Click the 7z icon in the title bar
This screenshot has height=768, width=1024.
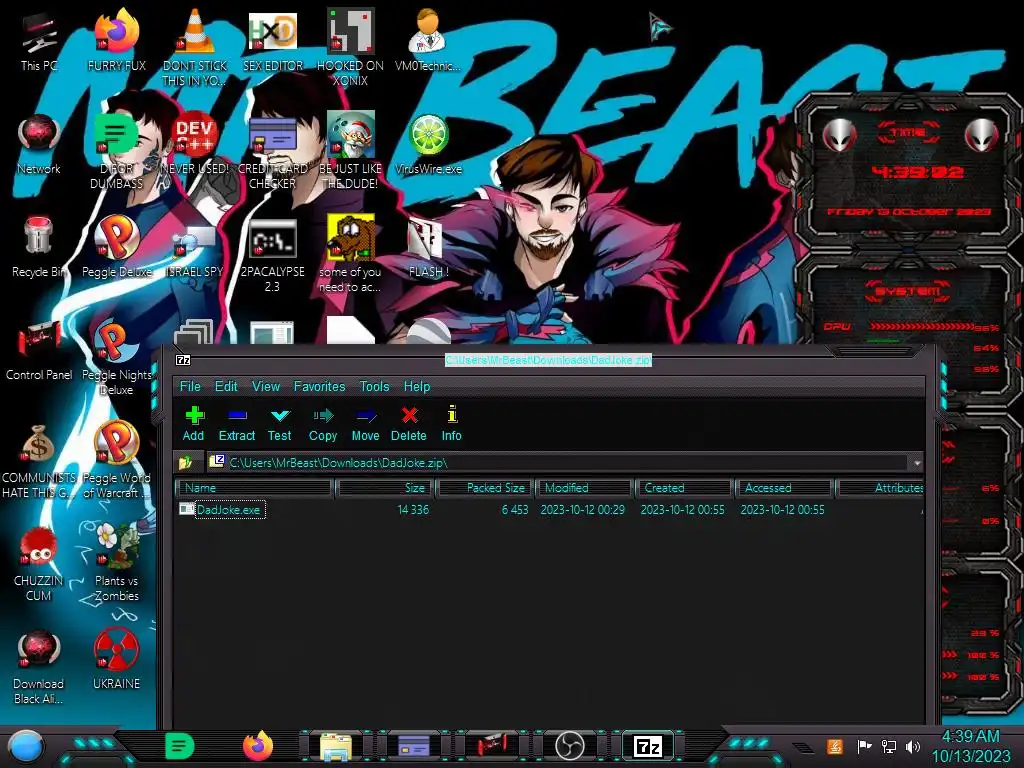pyautogui.click(x=184, y=360)
